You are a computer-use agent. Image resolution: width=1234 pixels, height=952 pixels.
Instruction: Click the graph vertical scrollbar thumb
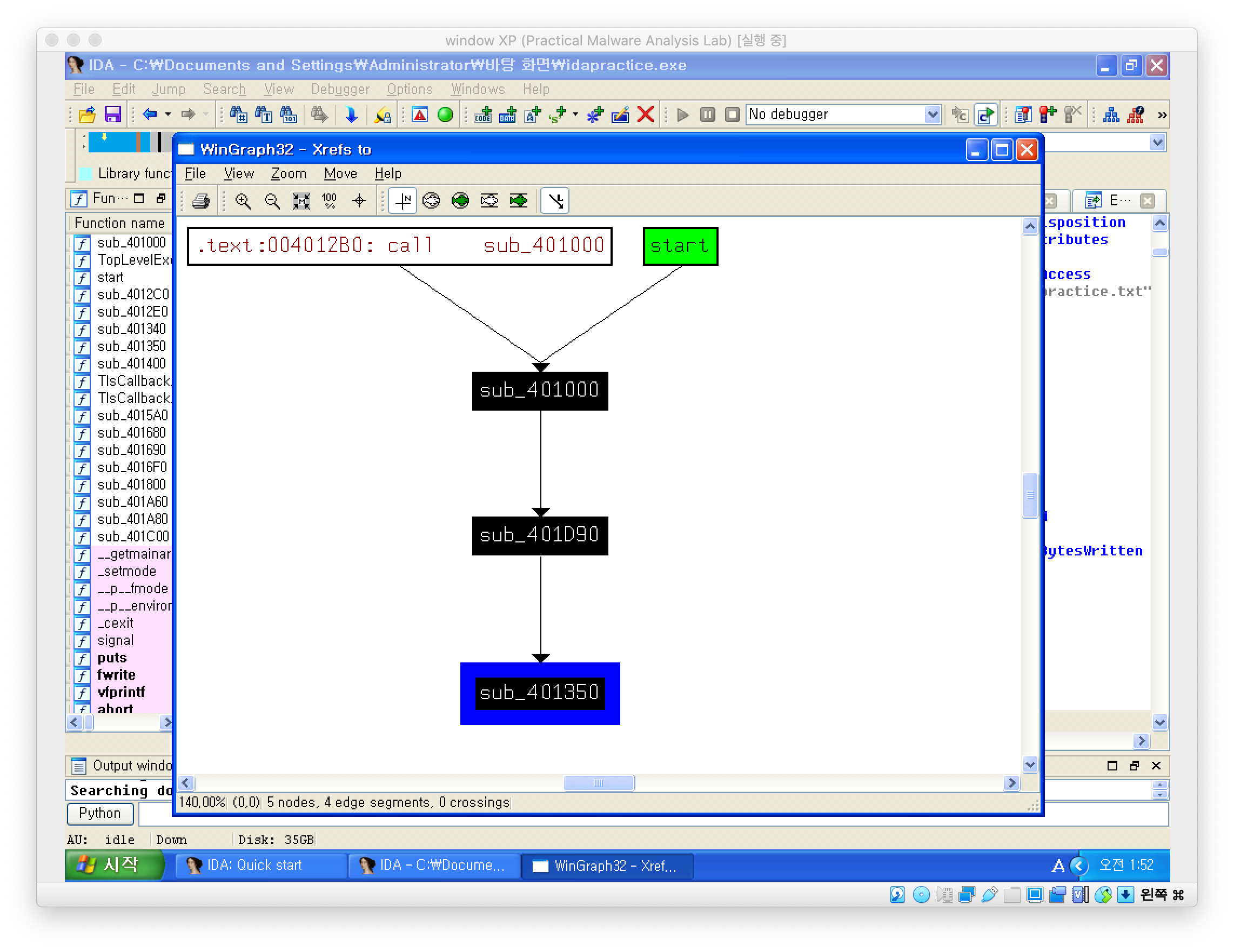tap(1030, 495)
